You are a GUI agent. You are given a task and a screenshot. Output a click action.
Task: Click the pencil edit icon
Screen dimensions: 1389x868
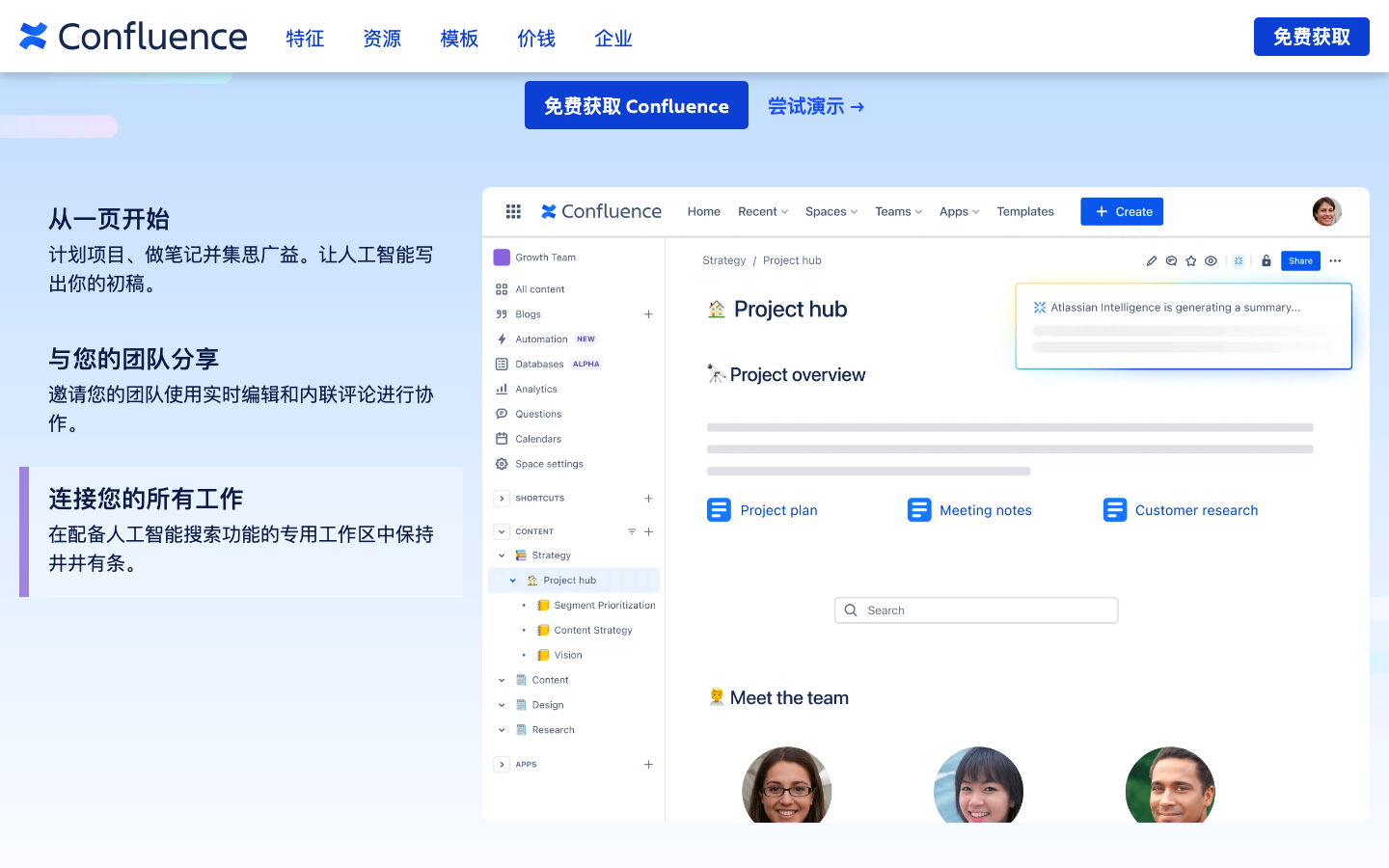tap(1151, 261)
